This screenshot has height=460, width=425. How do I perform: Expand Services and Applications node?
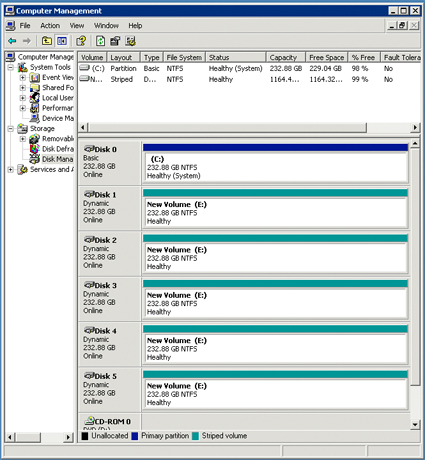[x=11, y=169]
